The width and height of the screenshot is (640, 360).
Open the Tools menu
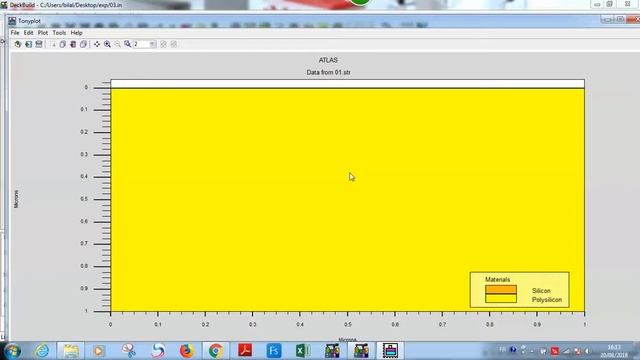[x=59, y=33]
